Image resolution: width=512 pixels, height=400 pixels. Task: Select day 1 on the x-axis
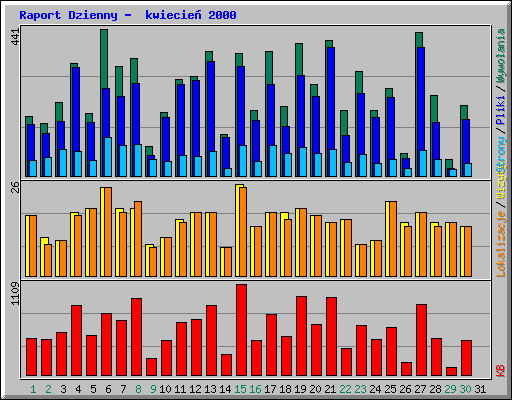pos(33,389)
